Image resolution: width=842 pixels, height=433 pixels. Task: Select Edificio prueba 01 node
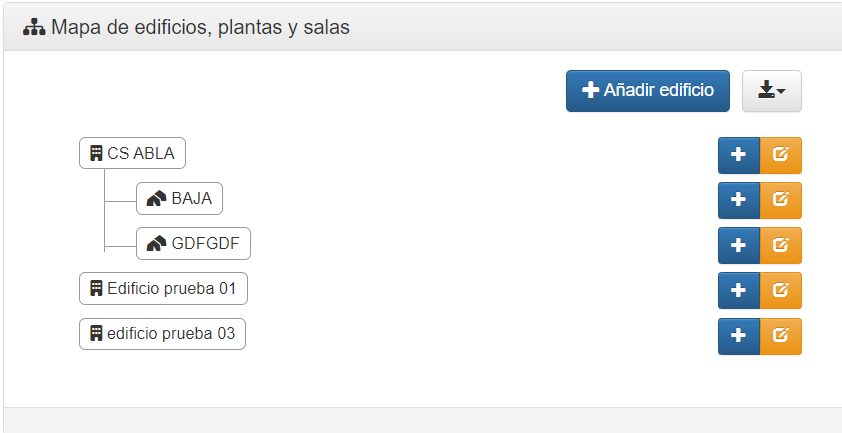[x=163, y=288]
